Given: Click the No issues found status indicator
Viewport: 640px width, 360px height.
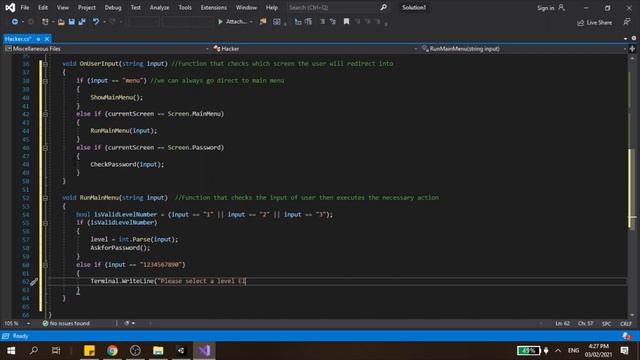Looking at the screenshot, I should pyautogui.click(x=66, y=323).
